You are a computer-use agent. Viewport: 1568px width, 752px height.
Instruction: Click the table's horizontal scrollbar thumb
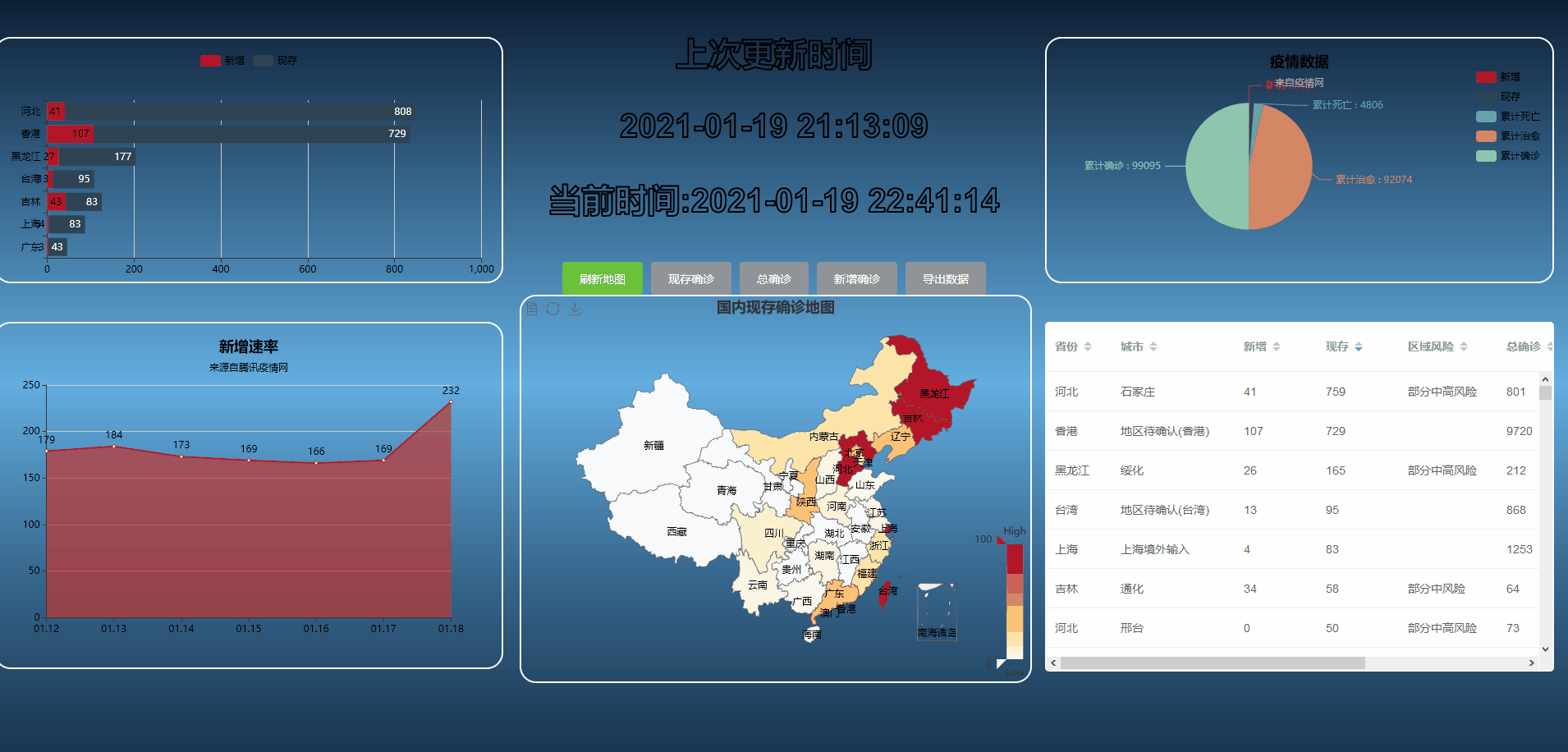pos(1213,663)
